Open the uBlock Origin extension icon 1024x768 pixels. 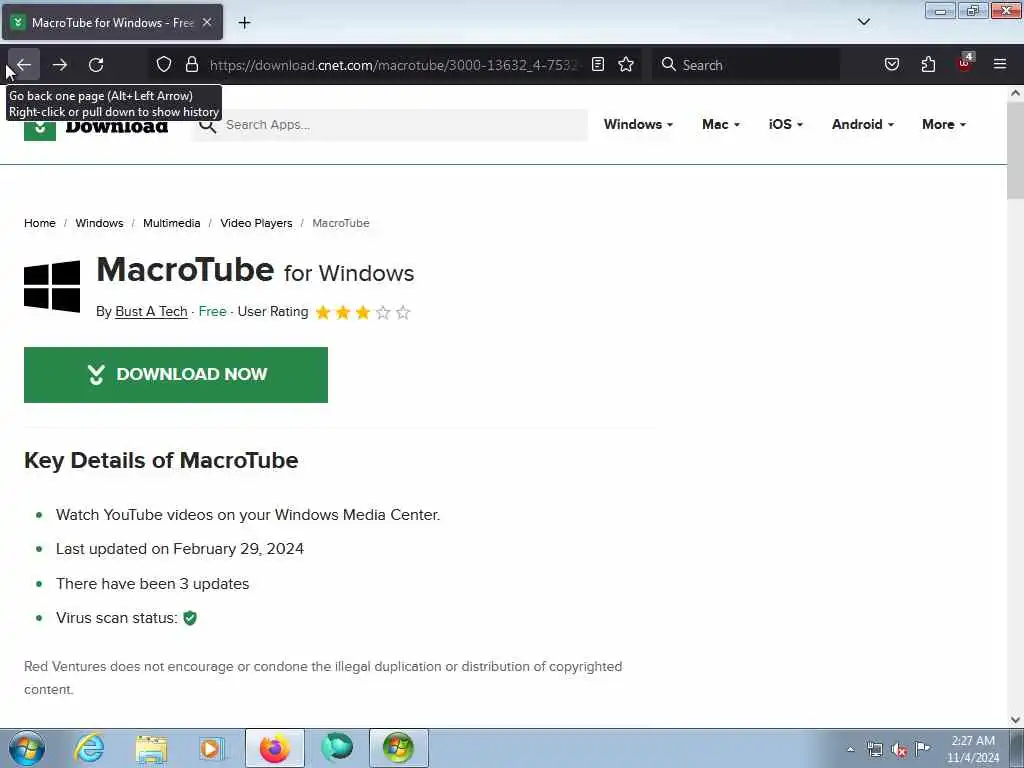point(965,63)
